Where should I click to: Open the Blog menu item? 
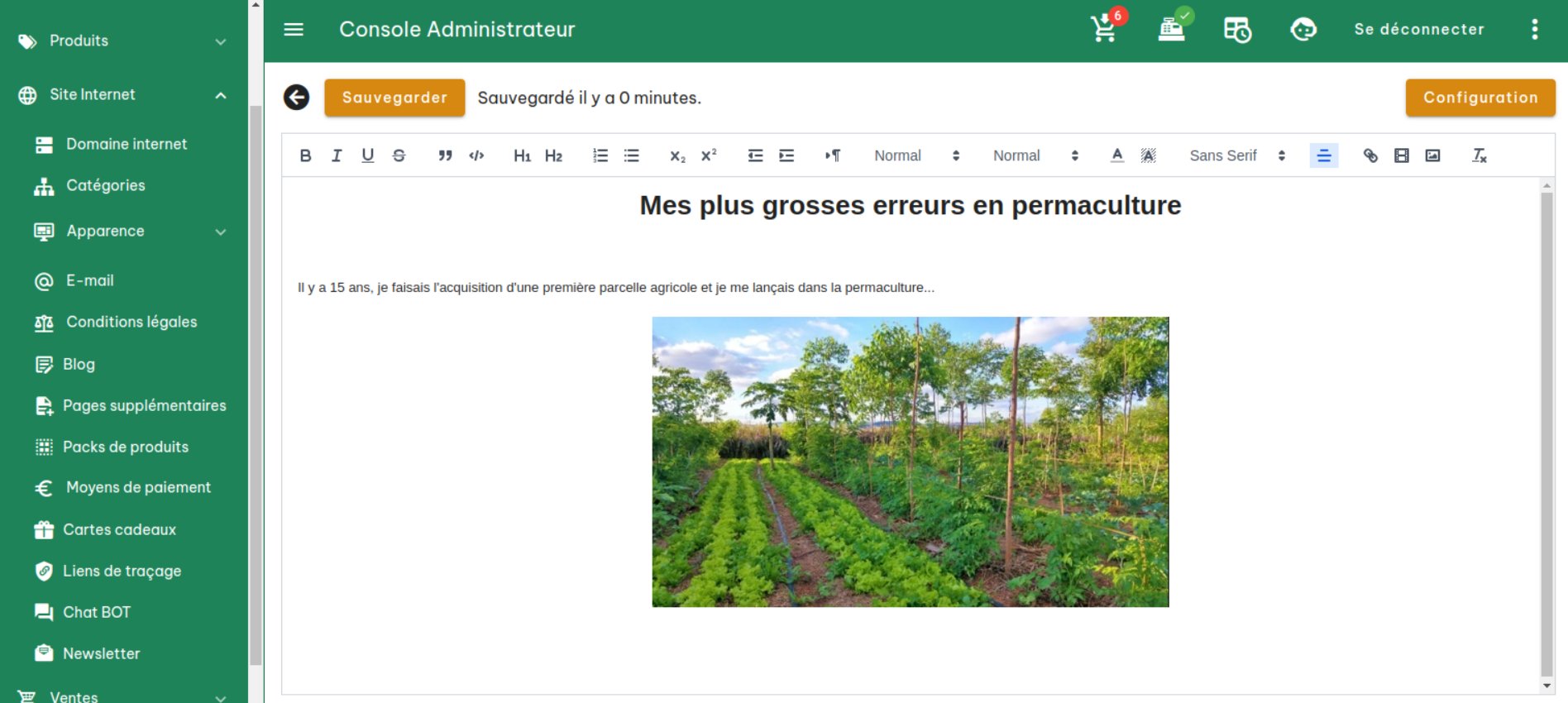tap(79, 364)
